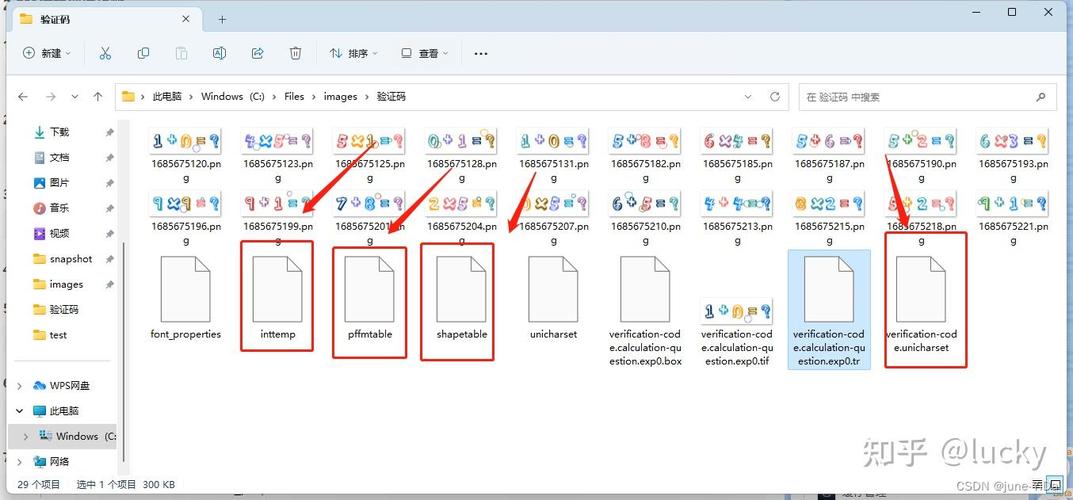The image size is (1073, 500).
Task: Collapse 此电脑 in the sidebar
Action: (x=20, y=411)
